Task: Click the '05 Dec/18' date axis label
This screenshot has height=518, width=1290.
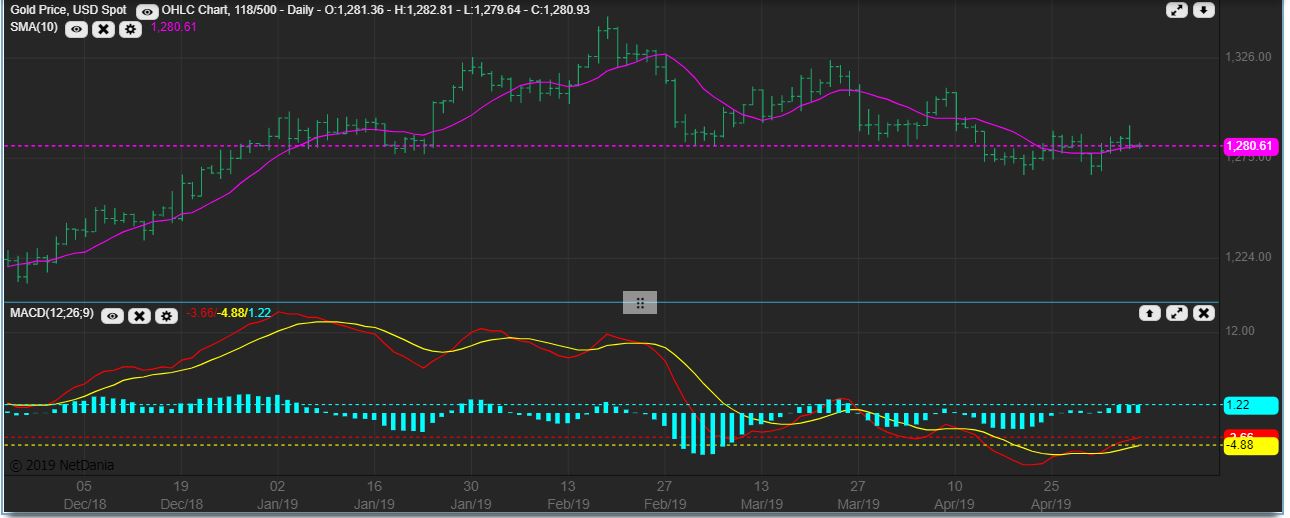Action: (x=84, y=495)
